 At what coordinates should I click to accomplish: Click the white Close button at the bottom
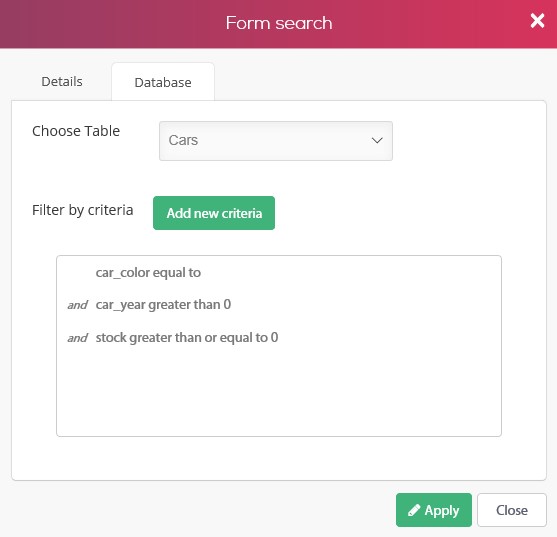click(512, 510)
